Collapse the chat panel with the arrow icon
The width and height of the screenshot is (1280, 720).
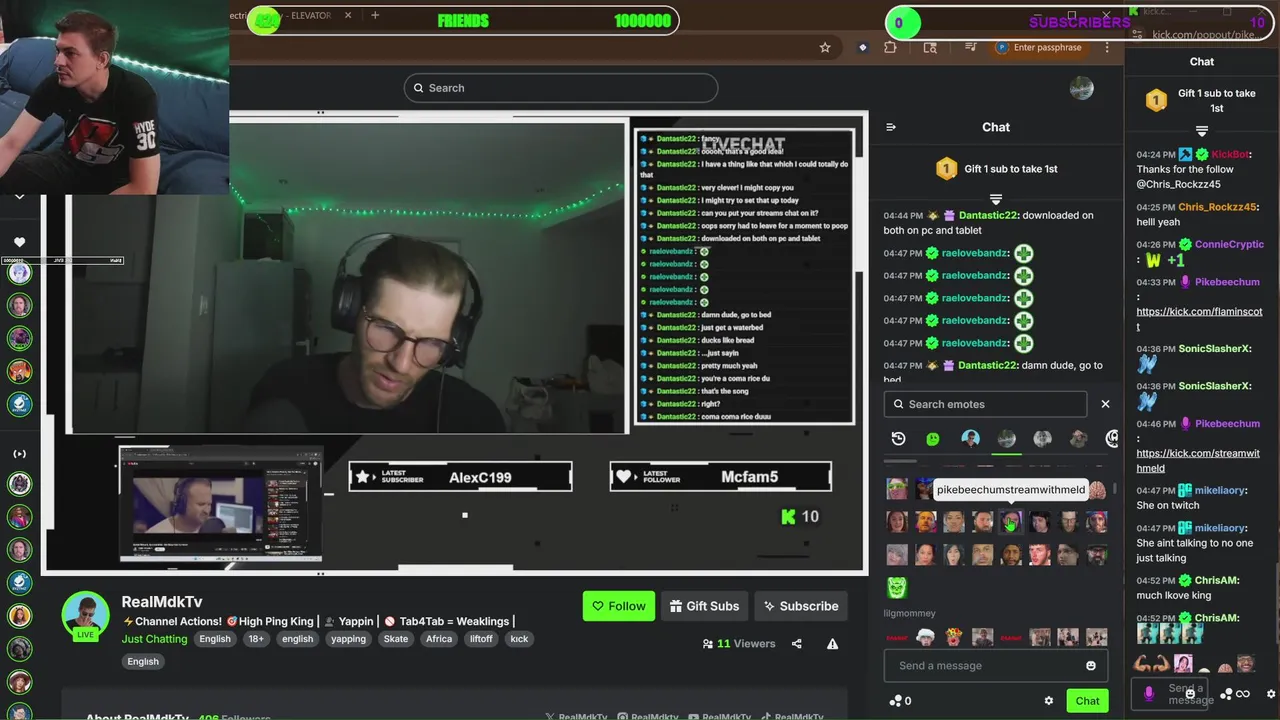pyautogui.click(x=891, y=127)
